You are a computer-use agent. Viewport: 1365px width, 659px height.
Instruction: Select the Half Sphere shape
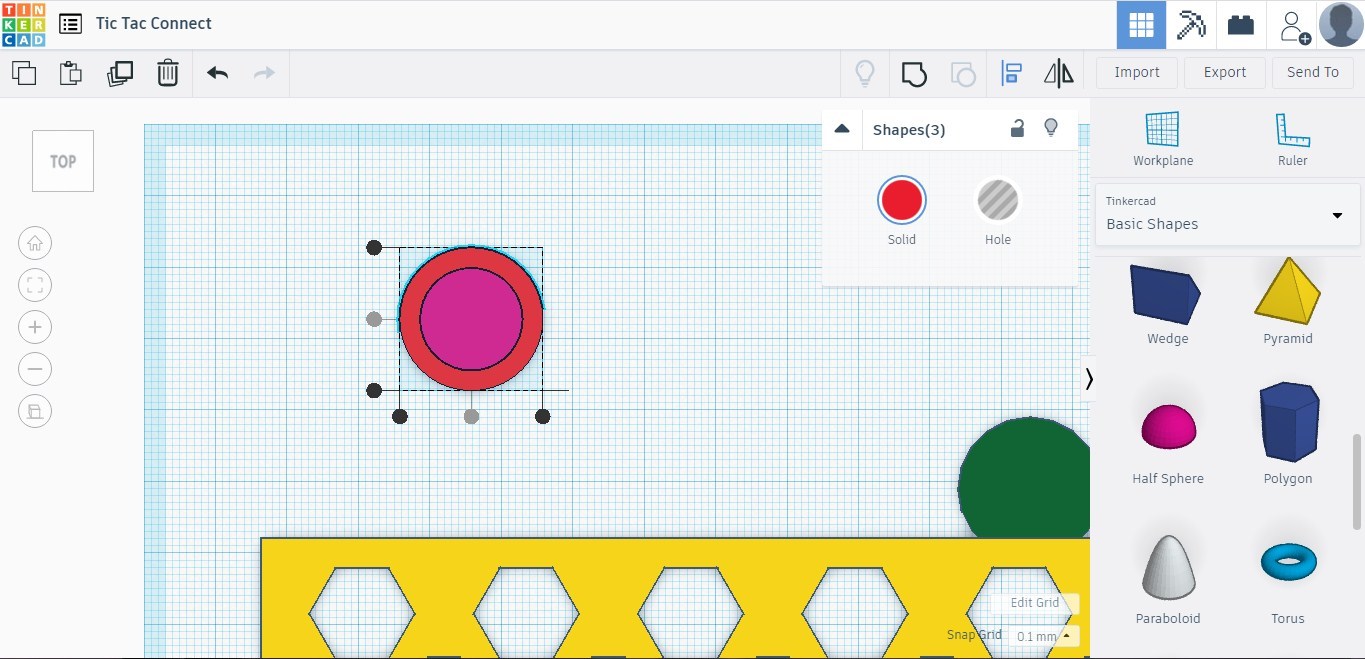(1167, 426)
